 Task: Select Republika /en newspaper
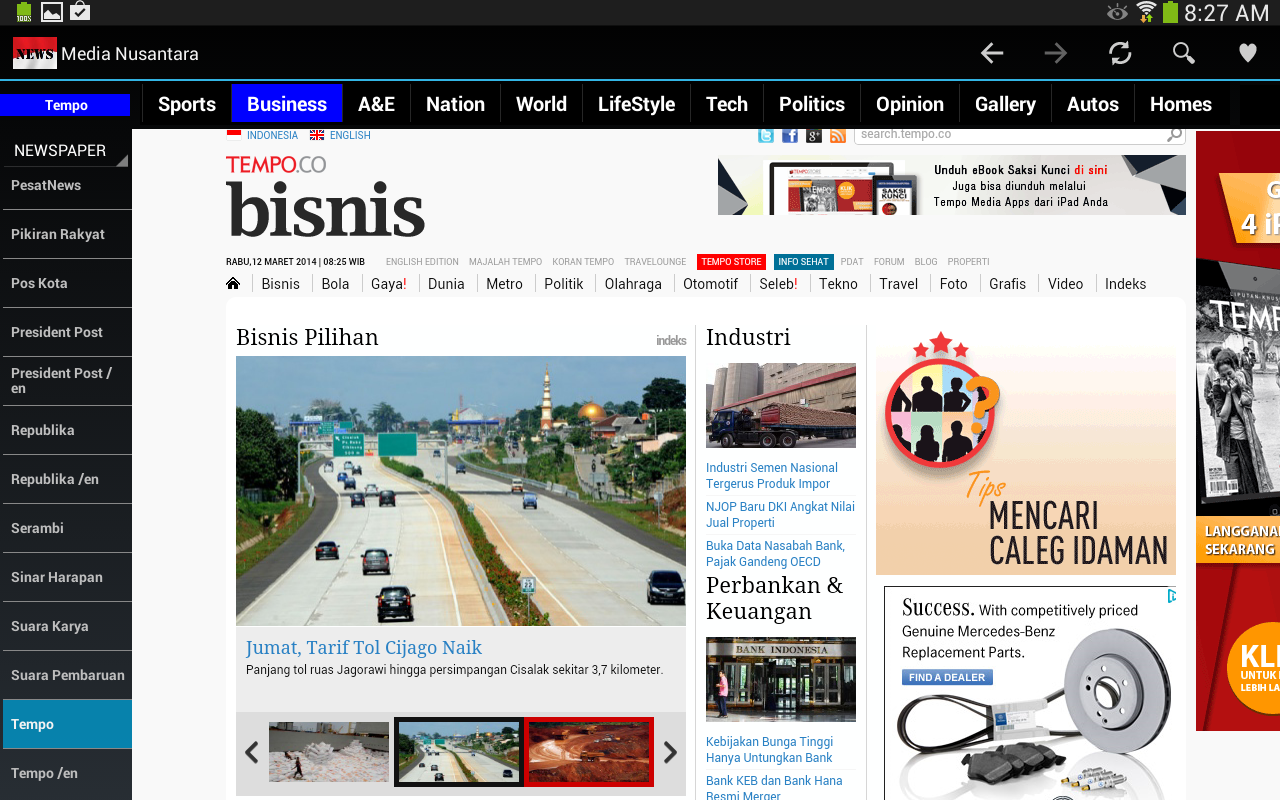click(66, 479)
